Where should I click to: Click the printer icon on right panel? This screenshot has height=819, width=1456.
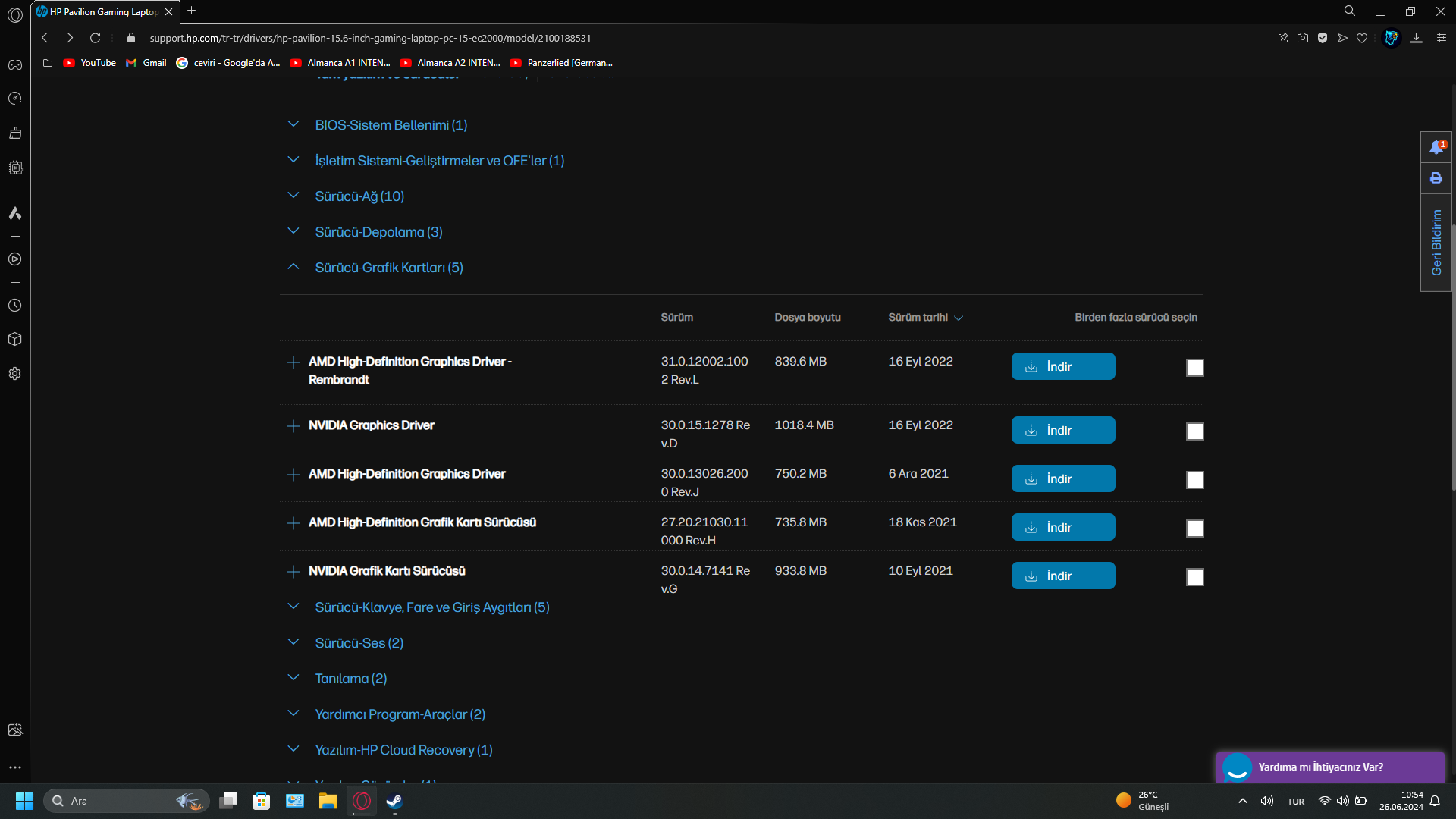pos(1436,178)
